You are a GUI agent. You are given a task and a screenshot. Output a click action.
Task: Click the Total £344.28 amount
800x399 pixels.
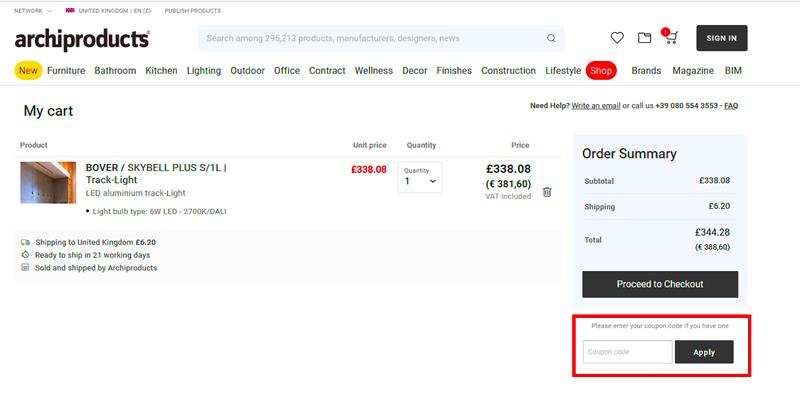click(712, 232)
